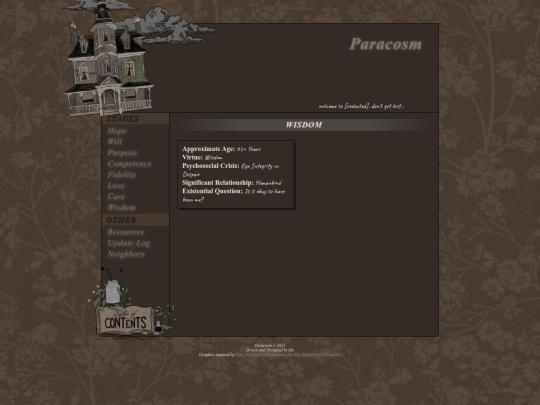Open the Competence stage link
The image size is (540, 405).
click(129, 164)
